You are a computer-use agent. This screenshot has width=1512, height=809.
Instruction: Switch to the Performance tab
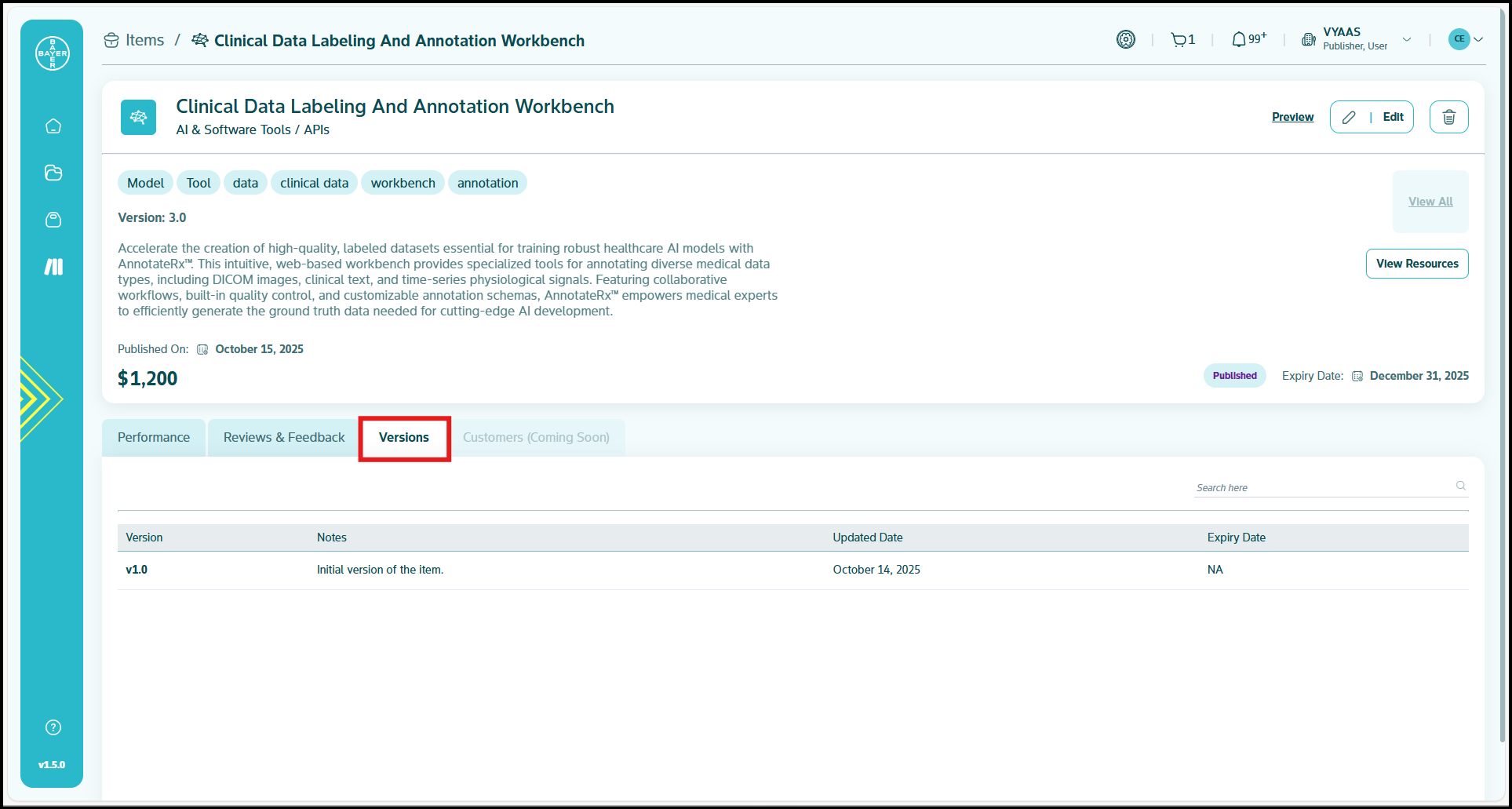coord(154,437)
